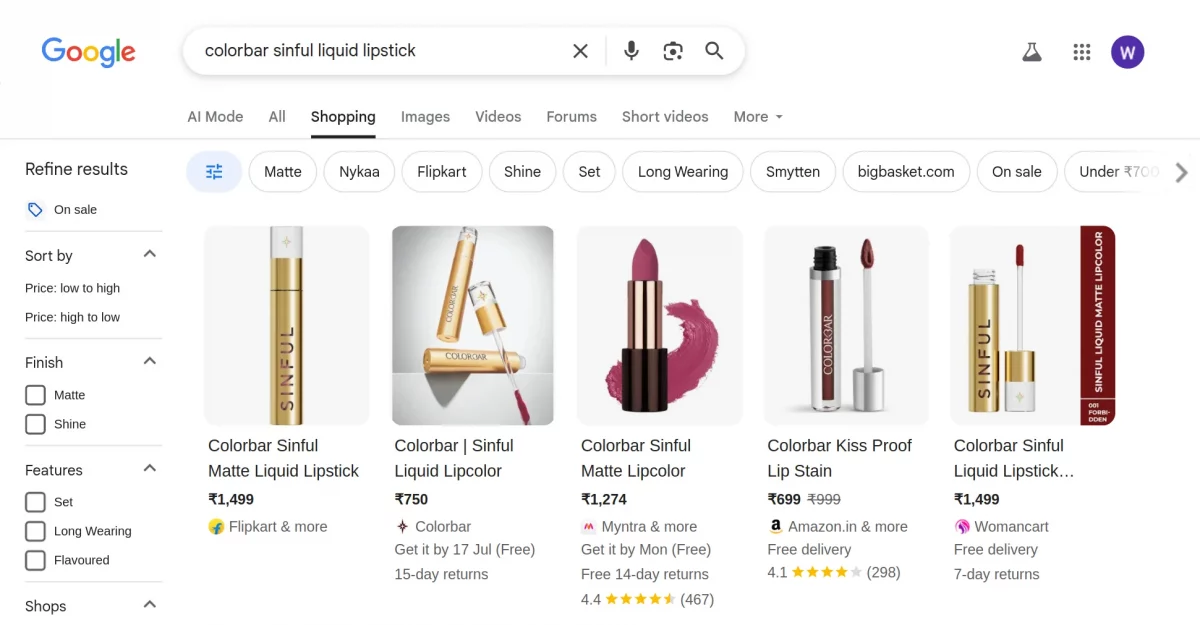Open the Shopping results tab
The width and height of the screenshot is (1200, 625).
pos(343,116)
